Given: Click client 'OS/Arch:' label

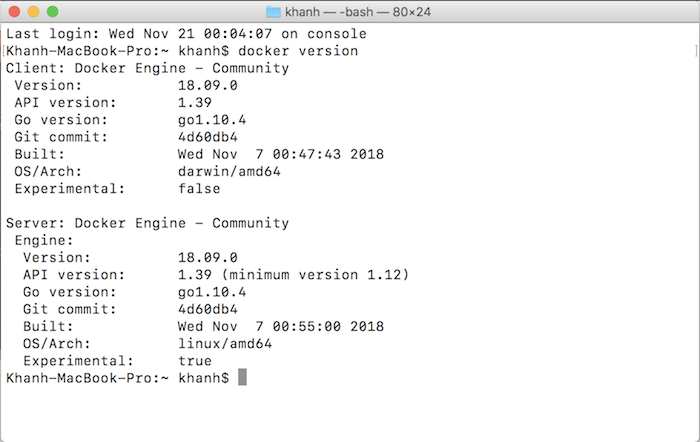Looking at the screenshot, I should [x=48, y=172].
